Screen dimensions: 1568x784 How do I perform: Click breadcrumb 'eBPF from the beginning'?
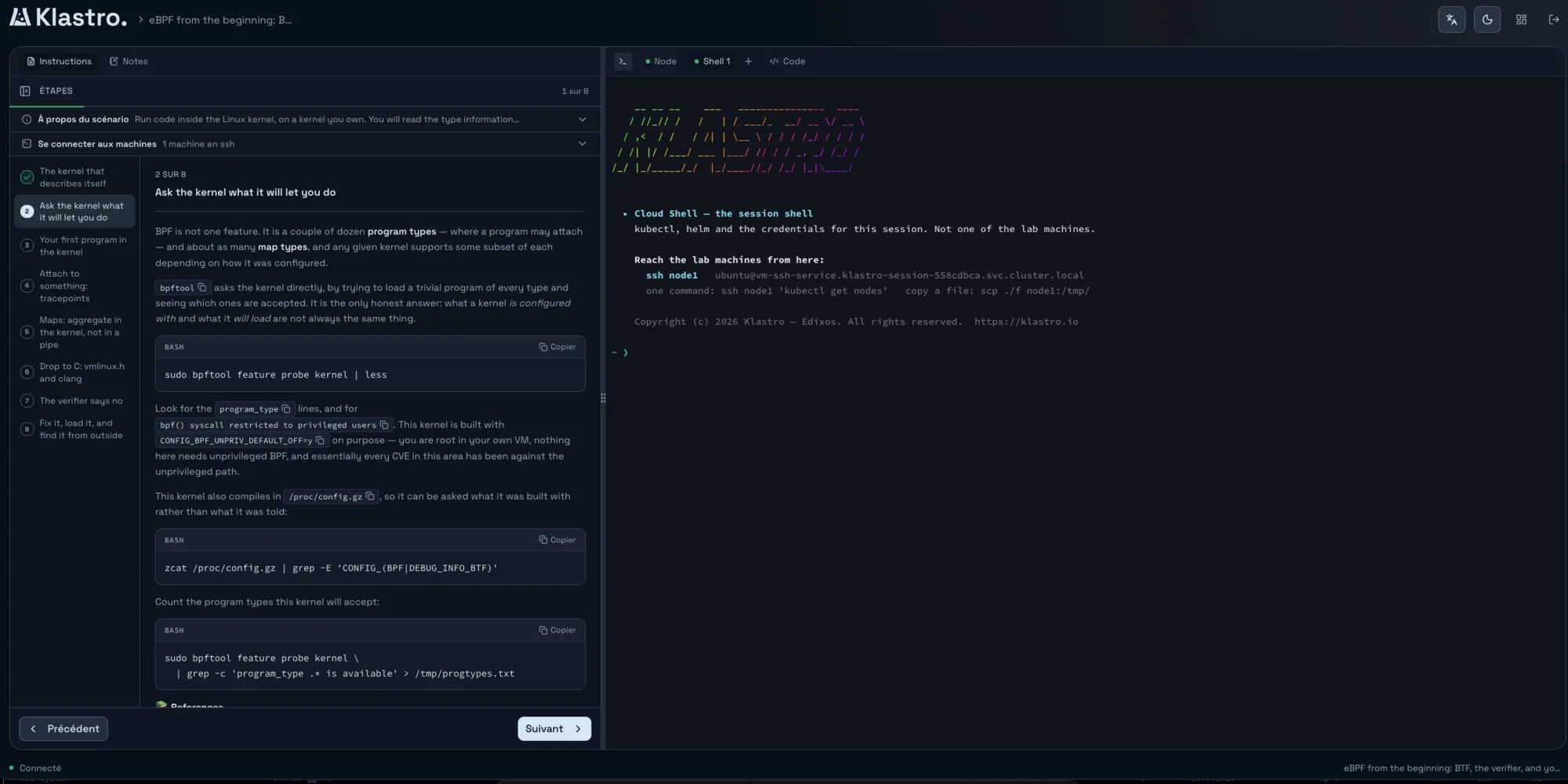(220, 20)
